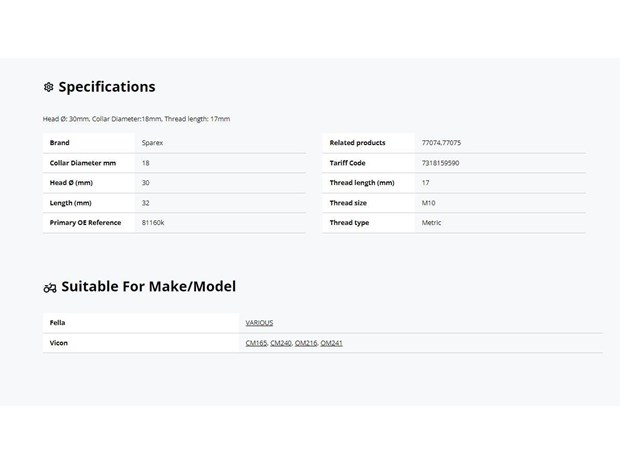Open the OM241 Vicon model link
Screen dimensions: 620x465
point(331,343)
